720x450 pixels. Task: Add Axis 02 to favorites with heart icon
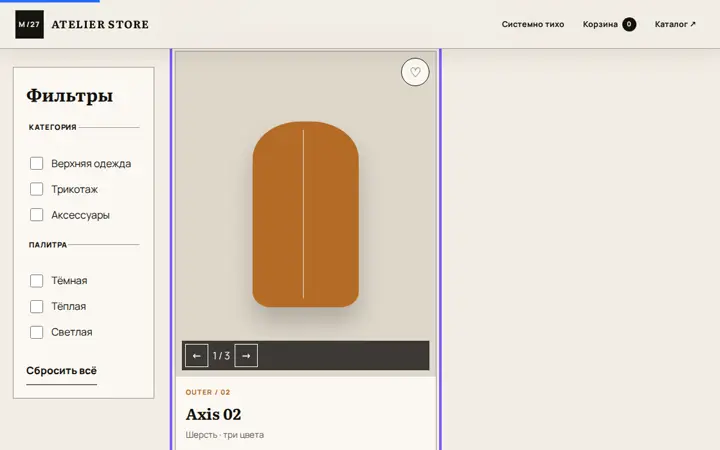[415, 72]
